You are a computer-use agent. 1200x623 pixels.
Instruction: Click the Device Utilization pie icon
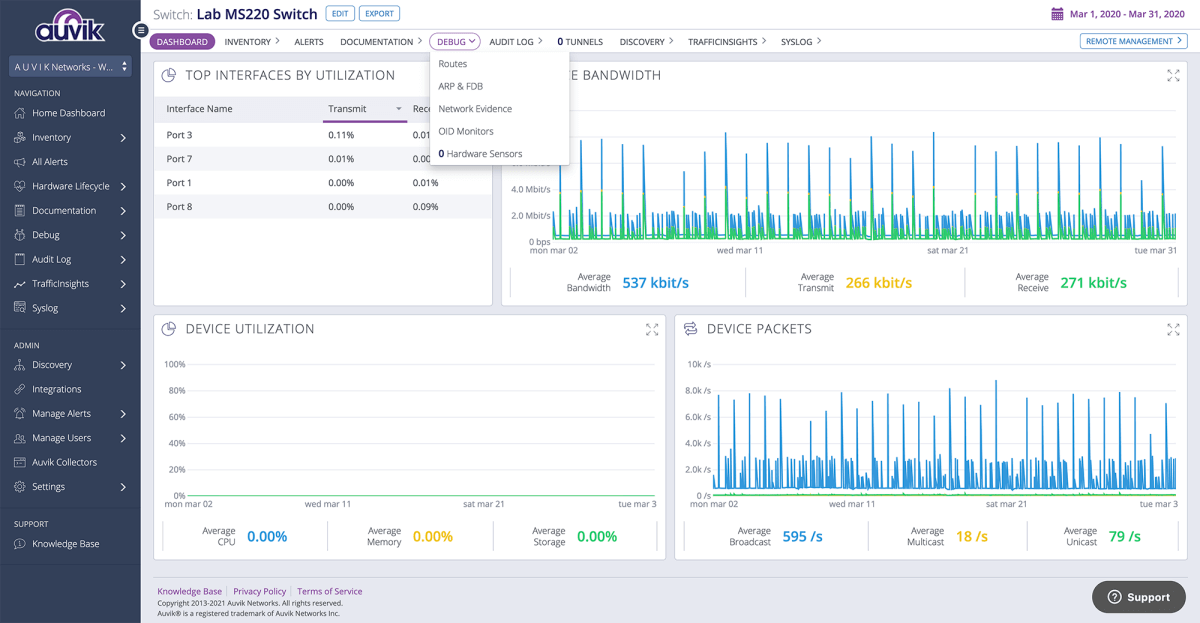169,329
